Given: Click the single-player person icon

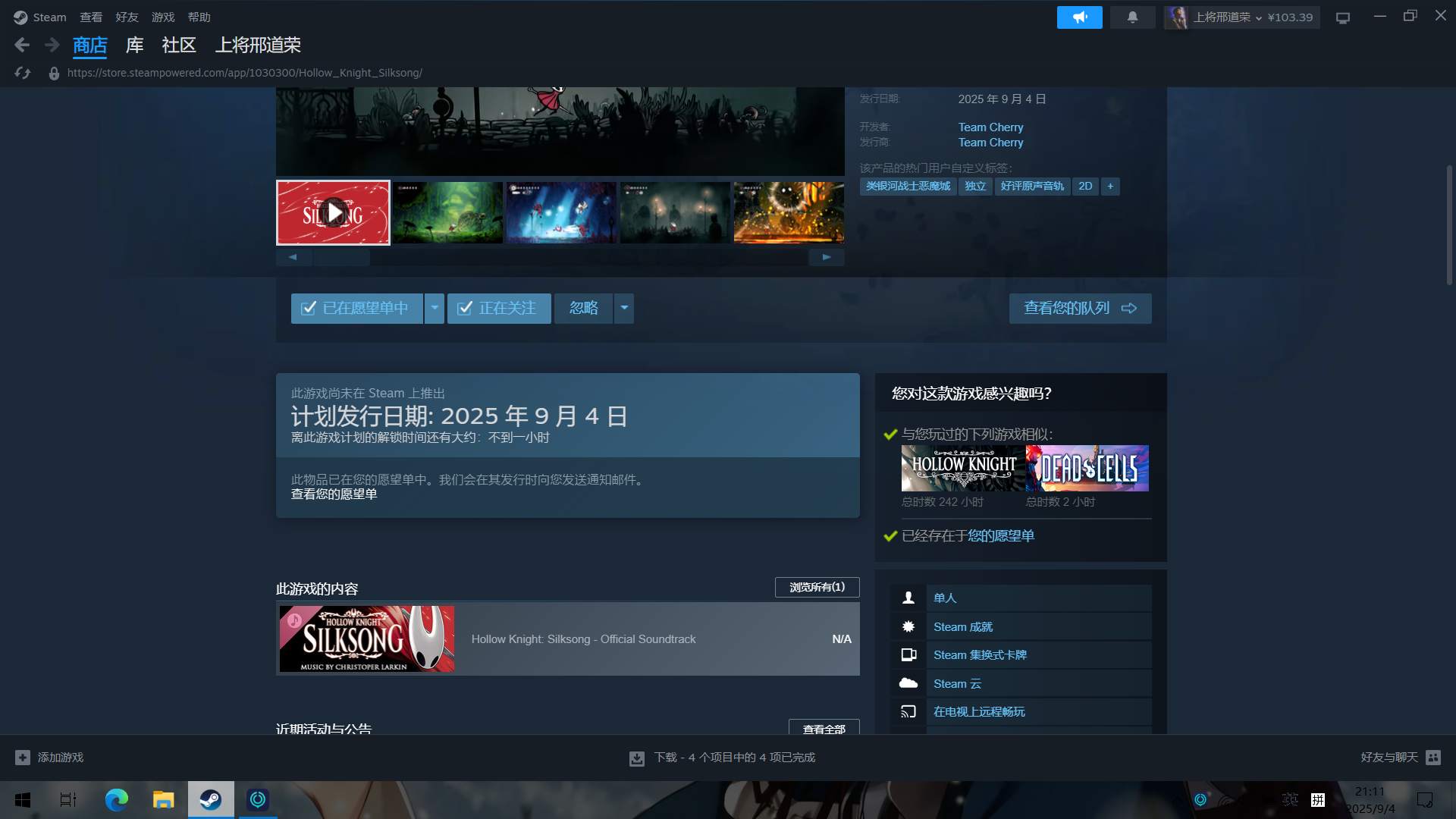Looking at the screenshot, I should 908,598.
